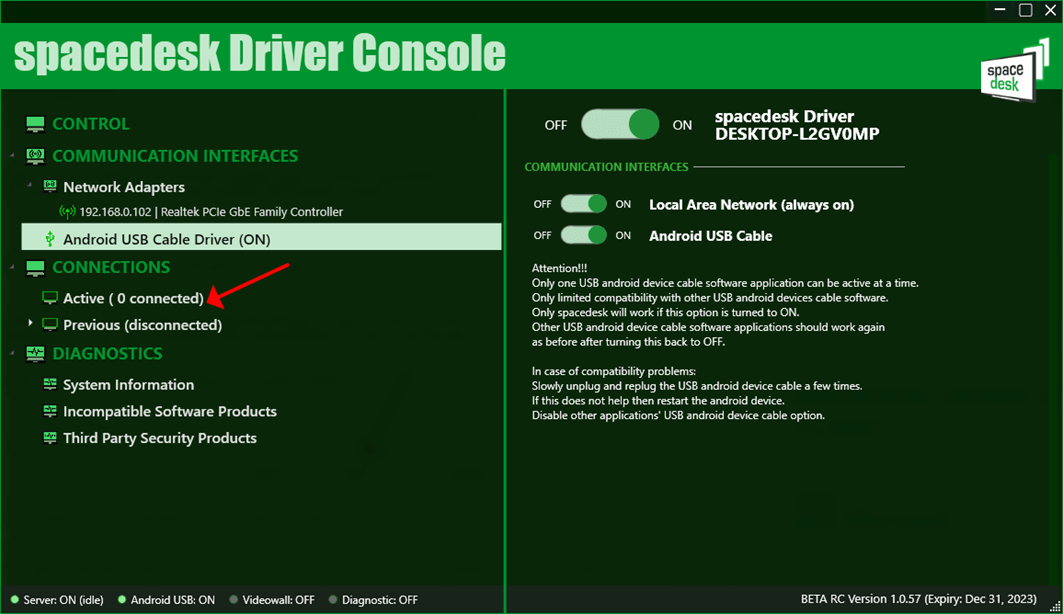The width and height of the screenshot is (1063, 614).
Task: Click the Incompatible Software Products icon
Action: coord(50,411)
